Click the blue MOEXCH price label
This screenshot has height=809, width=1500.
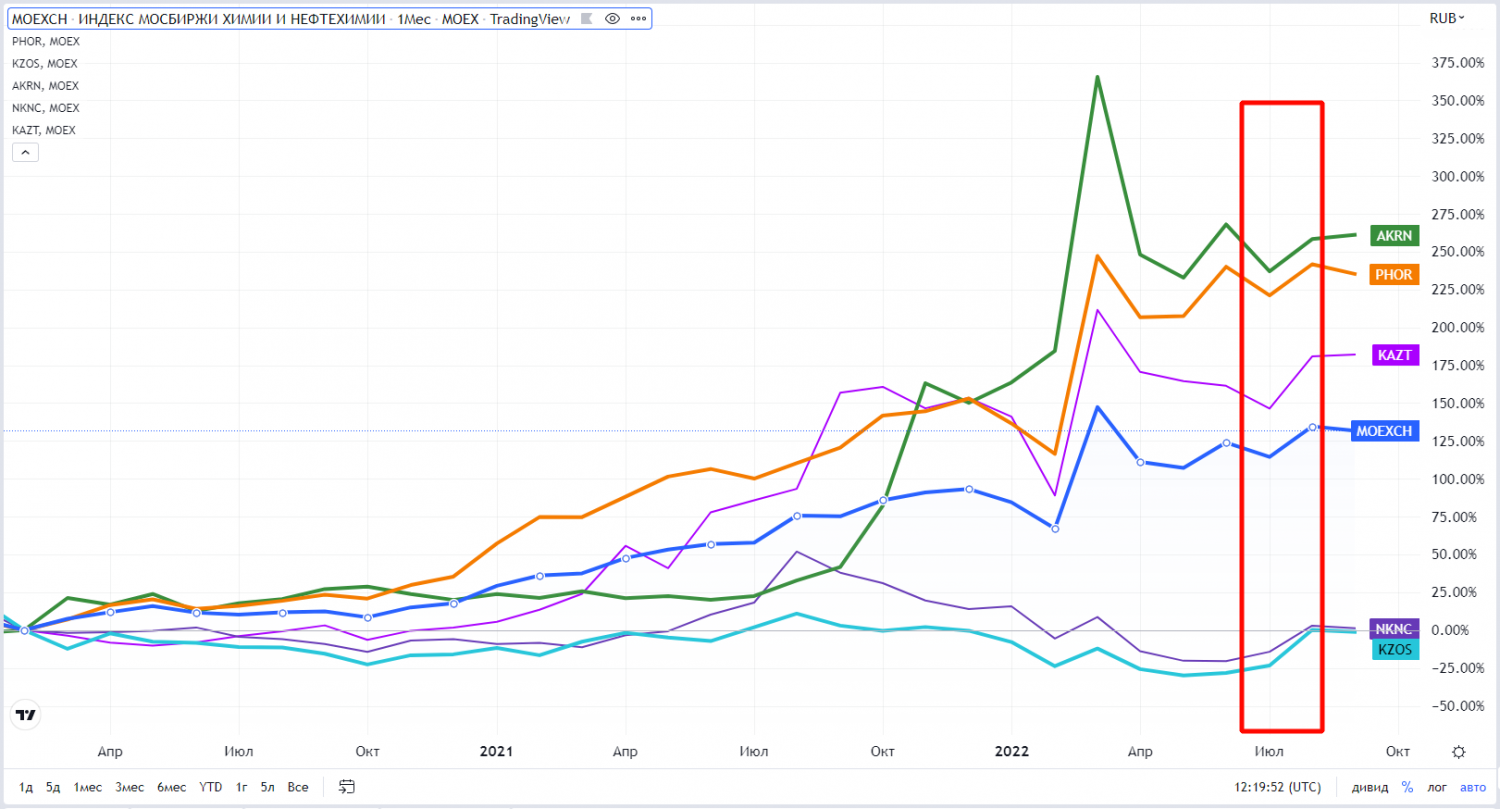[1385, 431]
